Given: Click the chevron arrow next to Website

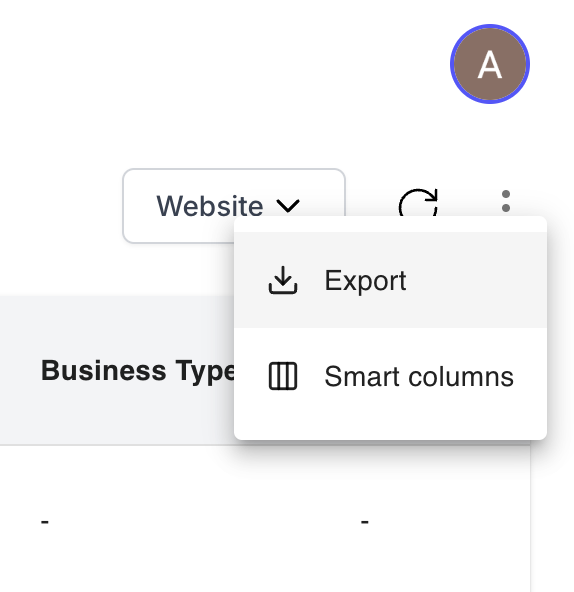Looking at the screenshot, I should coord(288,206).
